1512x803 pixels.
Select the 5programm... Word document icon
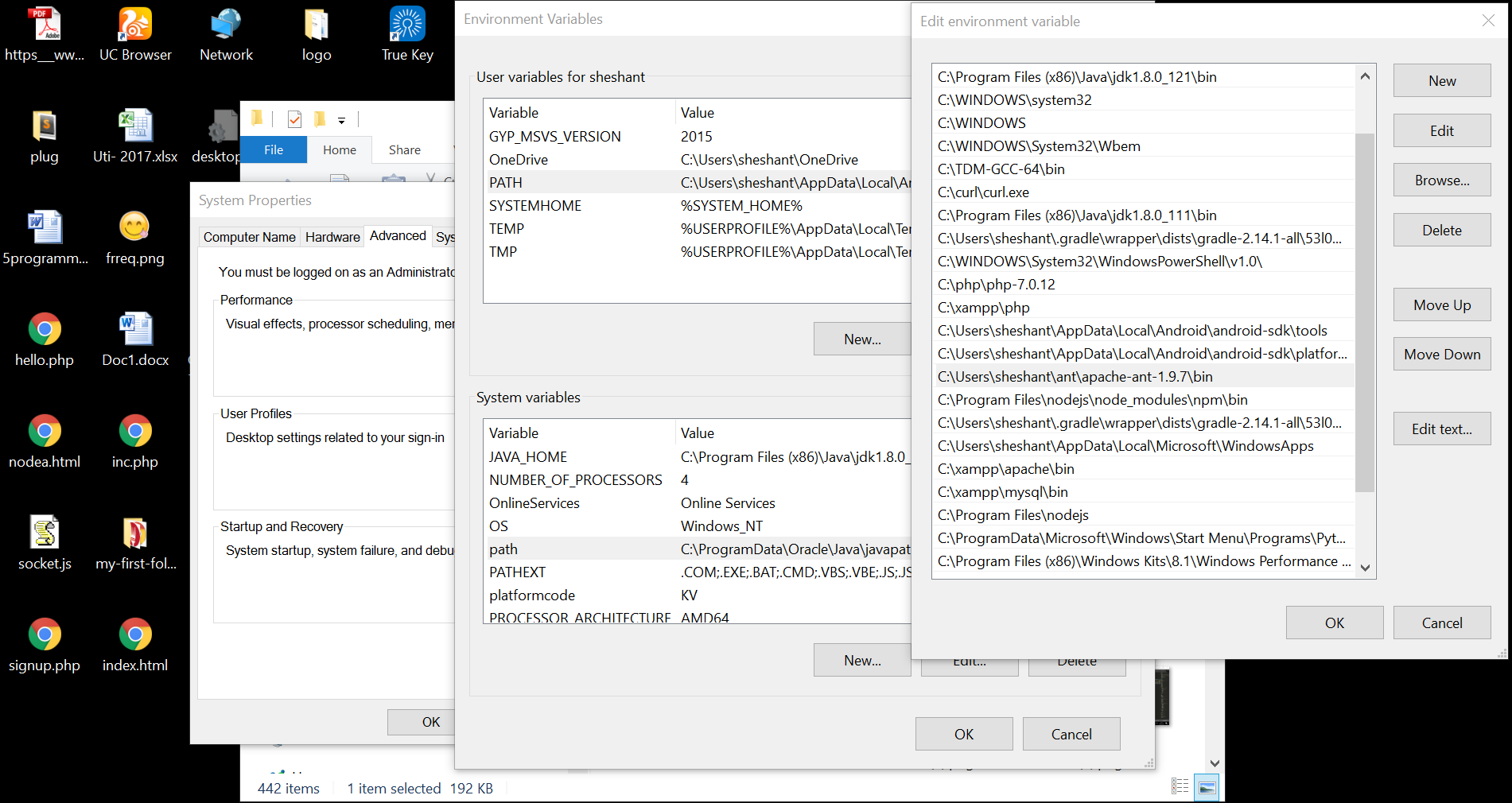pos(45,238)
